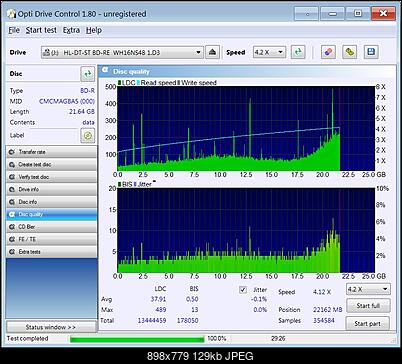Click the LDC average 37.91

tap(158, 299)
